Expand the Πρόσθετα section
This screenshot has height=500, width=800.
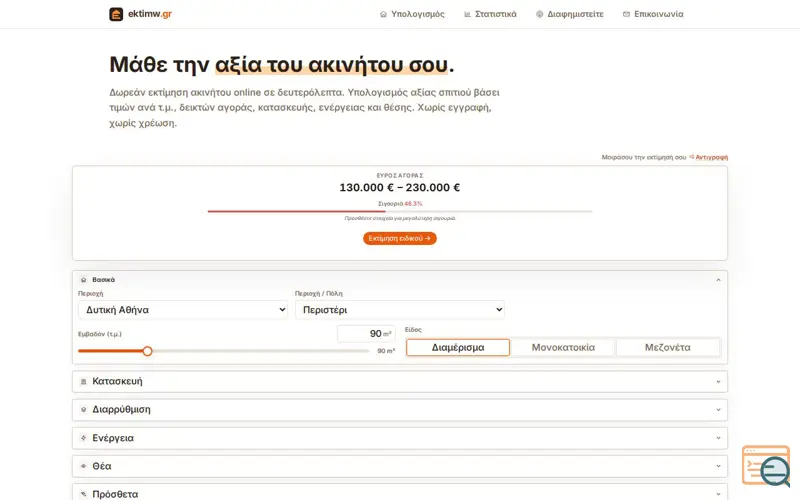click(x=399, y=493)
